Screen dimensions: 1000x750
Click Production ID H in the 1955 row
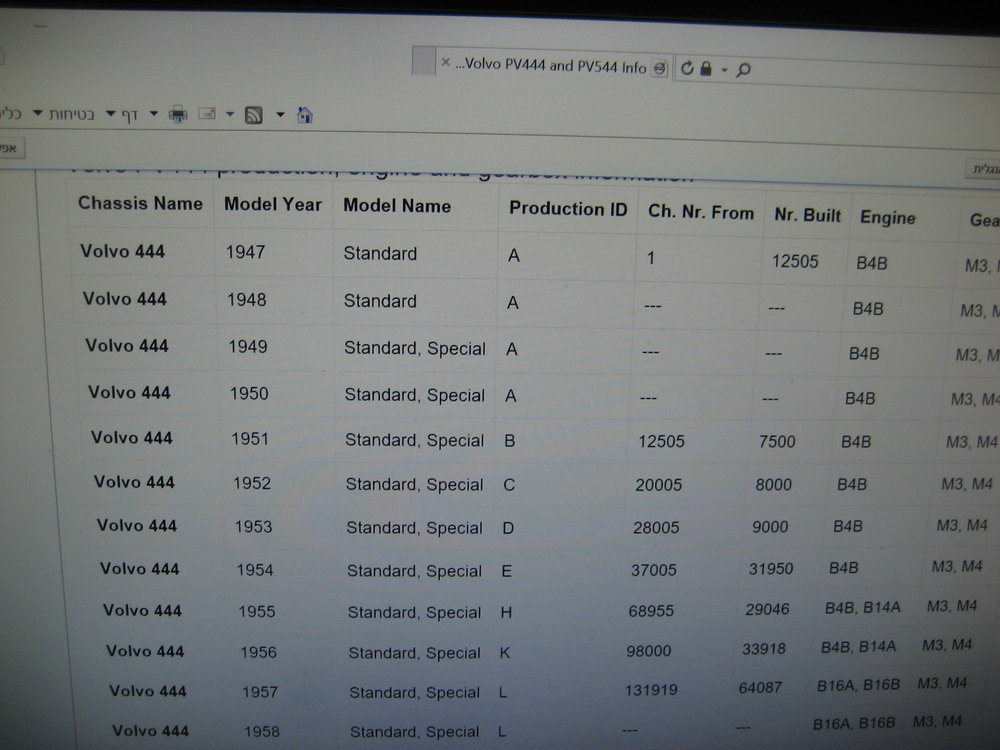(506, 612)
